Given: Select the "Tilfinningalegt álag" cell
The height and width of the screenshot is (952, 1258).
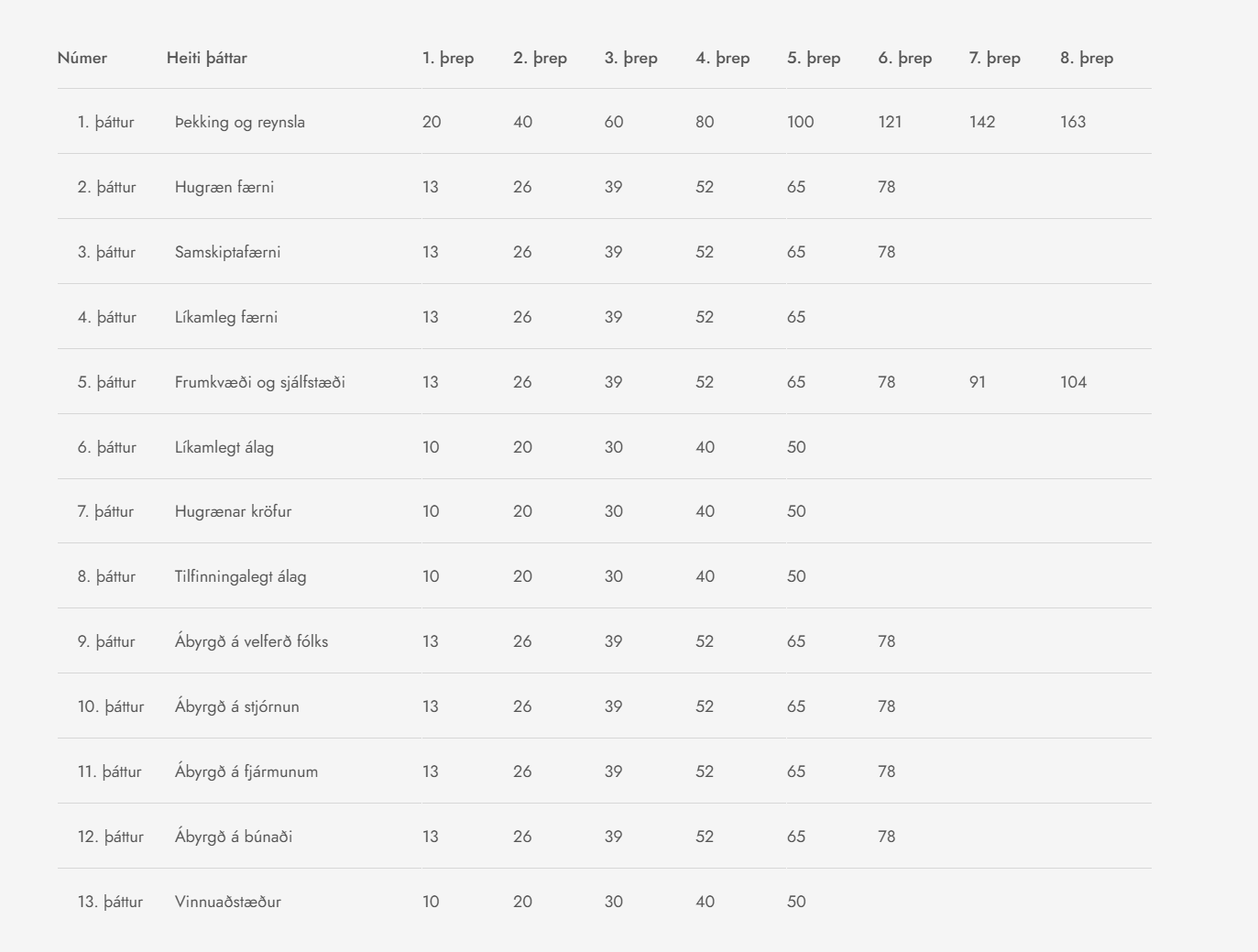Looking at the screenshot, I should [241, 576].
